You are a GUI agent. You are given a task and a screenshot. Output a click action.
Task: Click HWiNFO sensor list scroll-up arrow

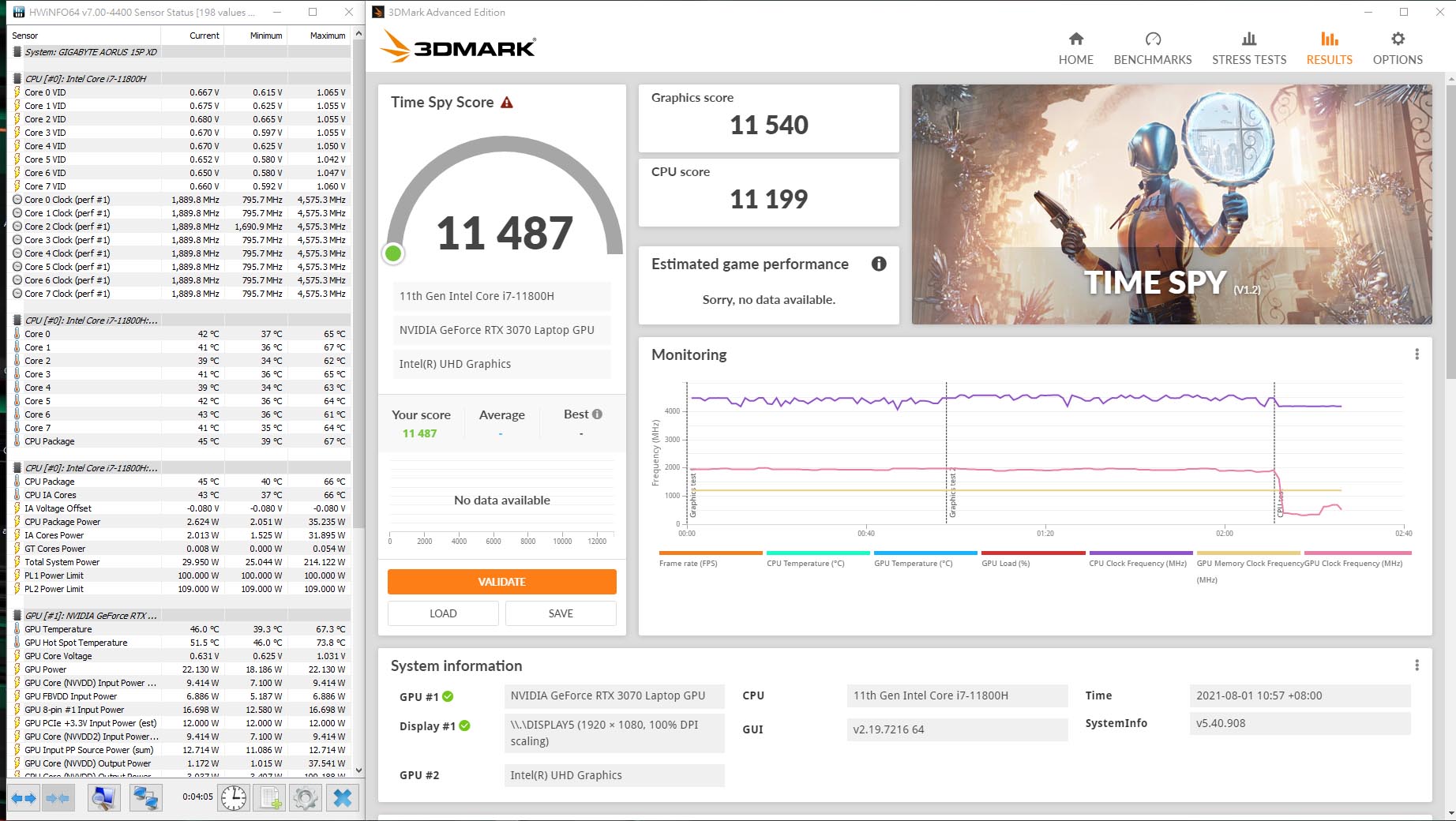pyautogui.click(x=358, y=34)
